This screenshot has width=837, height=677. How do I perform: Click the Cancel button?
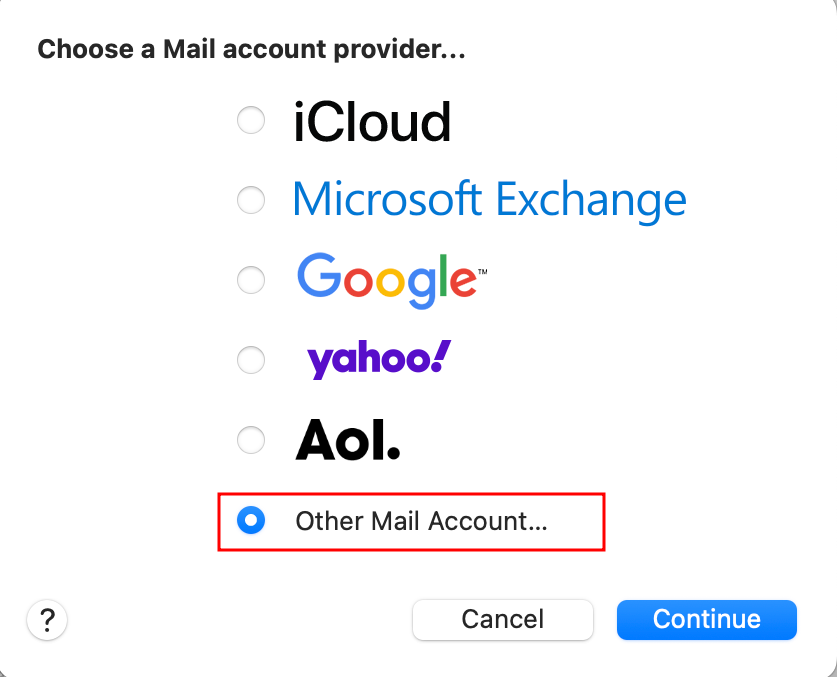(503, 620)
